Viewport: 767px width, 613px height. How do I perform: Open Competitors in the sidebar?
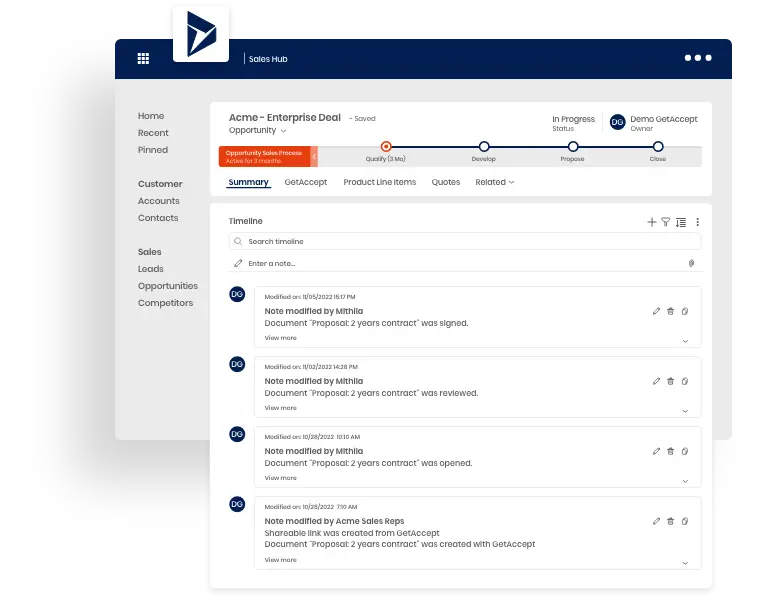(165, 303)
